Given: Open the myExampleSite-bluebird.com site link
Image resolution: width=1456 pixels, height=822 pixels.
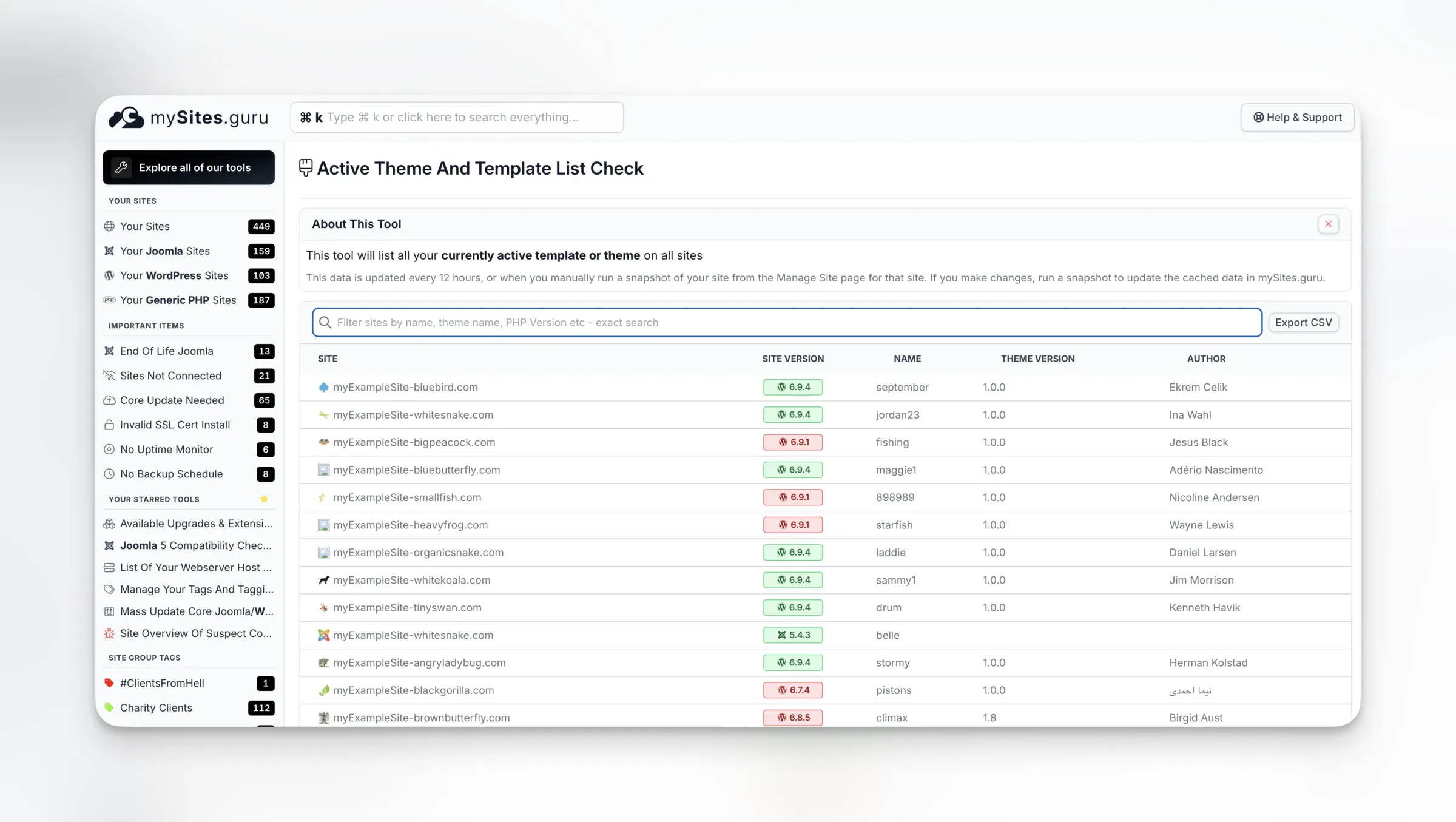Looking at the screenshot, I should (x=406, y=386).
